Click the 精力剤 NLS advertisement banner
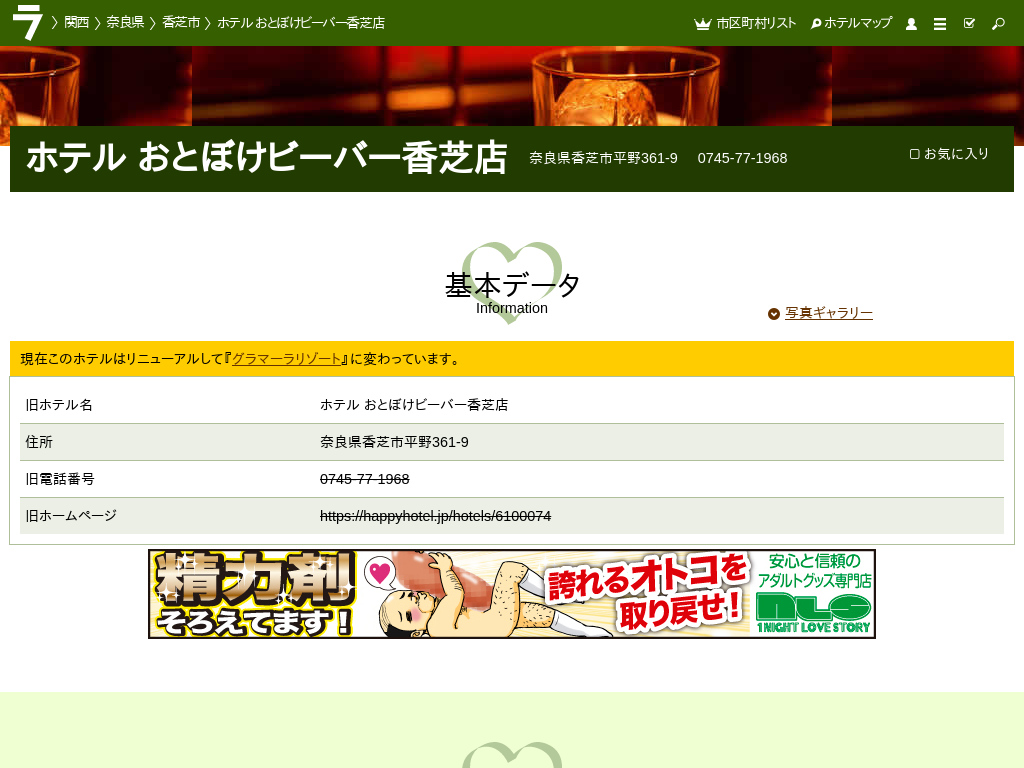1024x768 pixels. pos(512,594)
